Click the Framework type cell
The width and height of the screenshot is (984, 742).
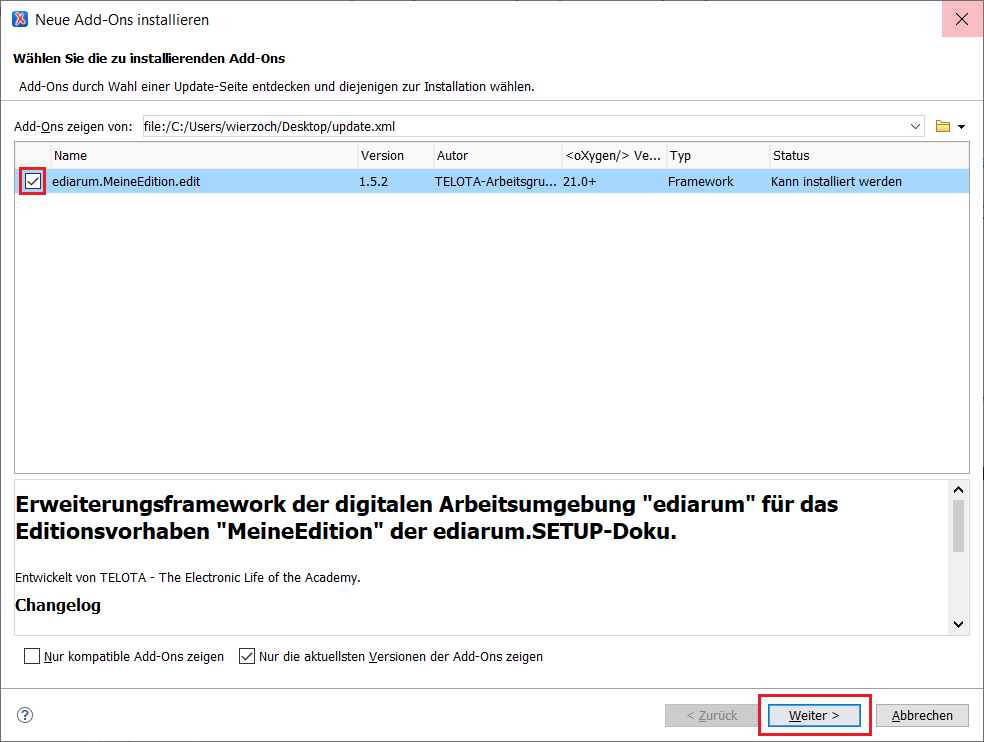(x=700, y=181)
